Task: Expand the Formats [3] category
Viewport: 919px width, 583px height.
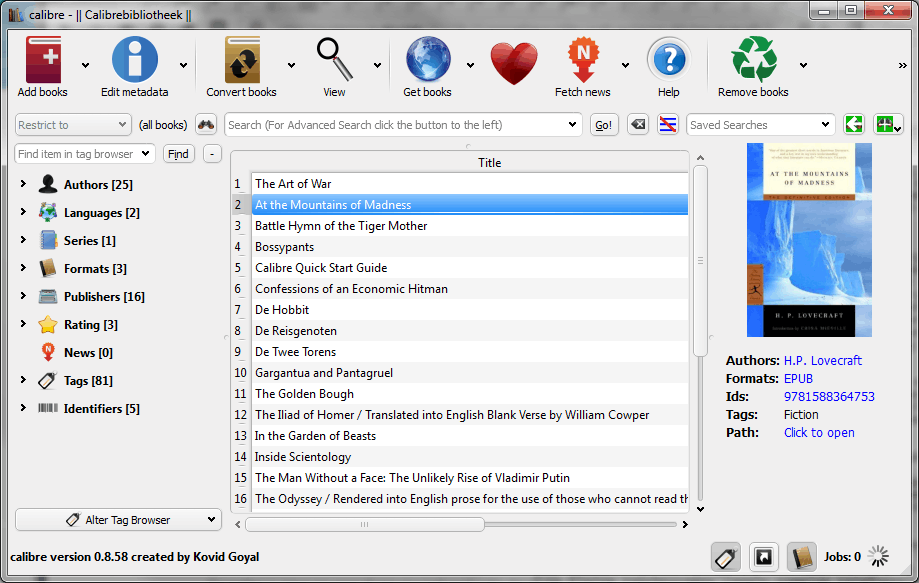Action: (23, 268)
